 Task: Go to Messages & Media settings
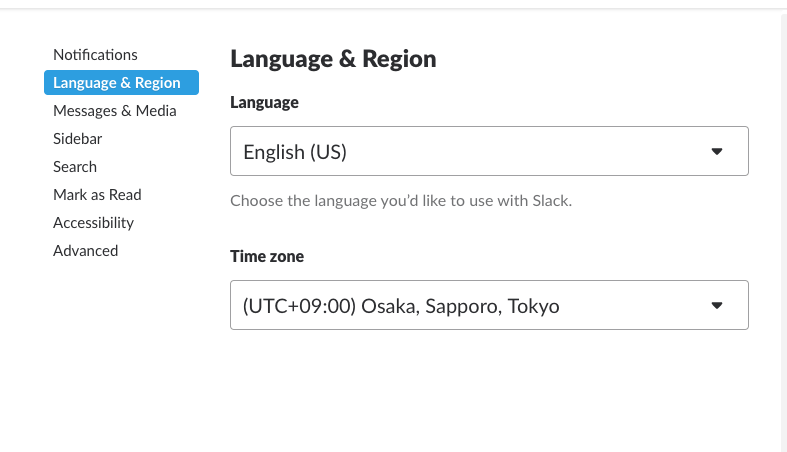pos(115,110)
